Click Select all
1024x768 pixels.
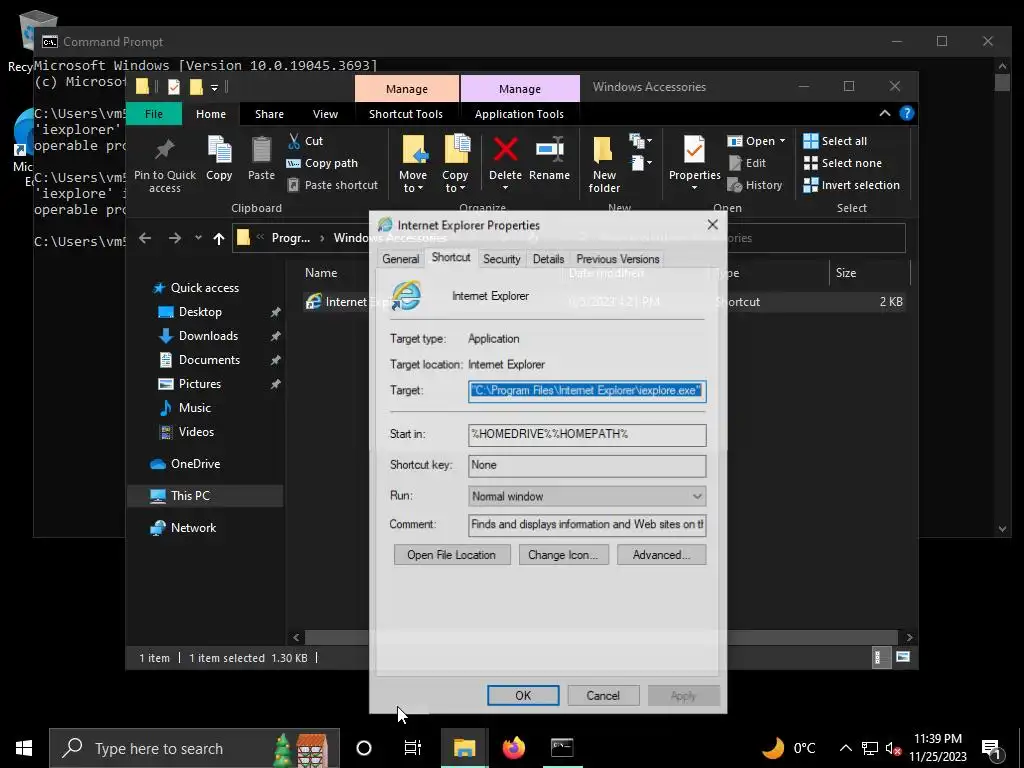[835, 141]
